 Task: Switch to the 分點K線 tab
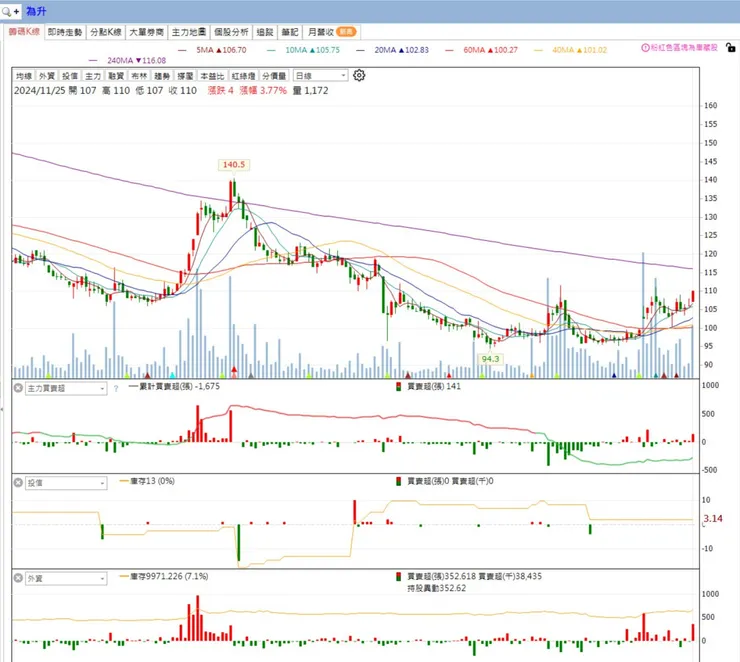tap(106, 32)
